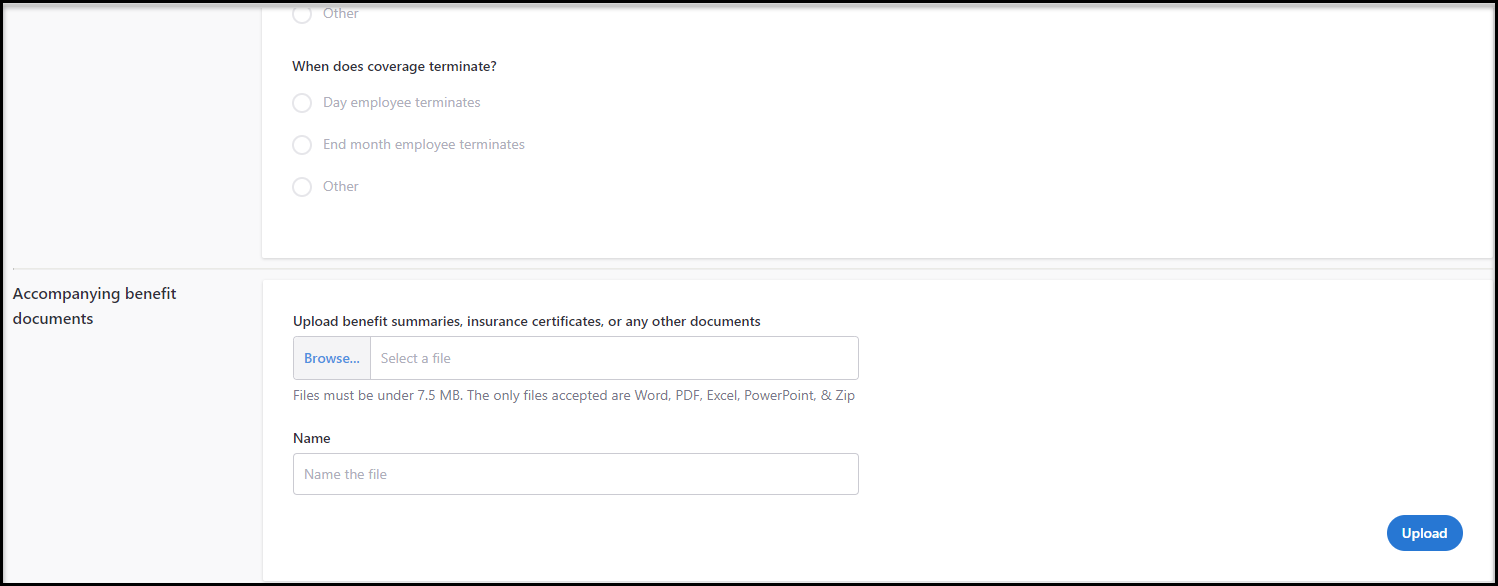Pick 'Other' under coverage termination question
Viewport: 1498px width, 586px height.
[x=302, y=187]
